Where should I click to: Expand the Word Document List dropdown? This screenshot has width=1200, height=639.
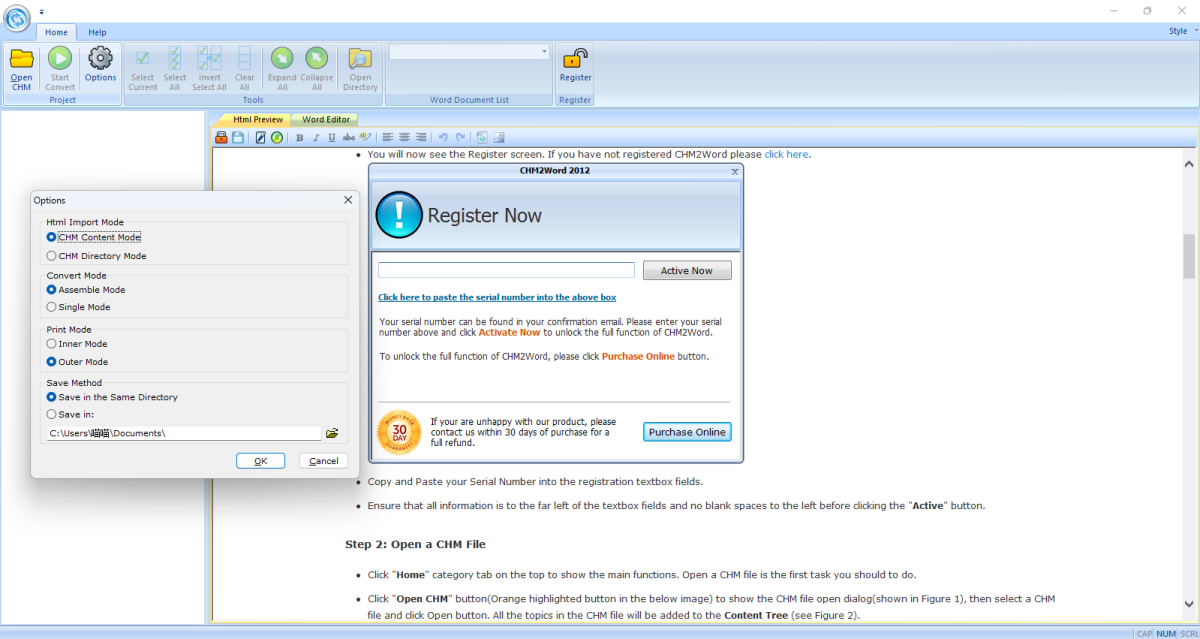(x=544, y=51)
